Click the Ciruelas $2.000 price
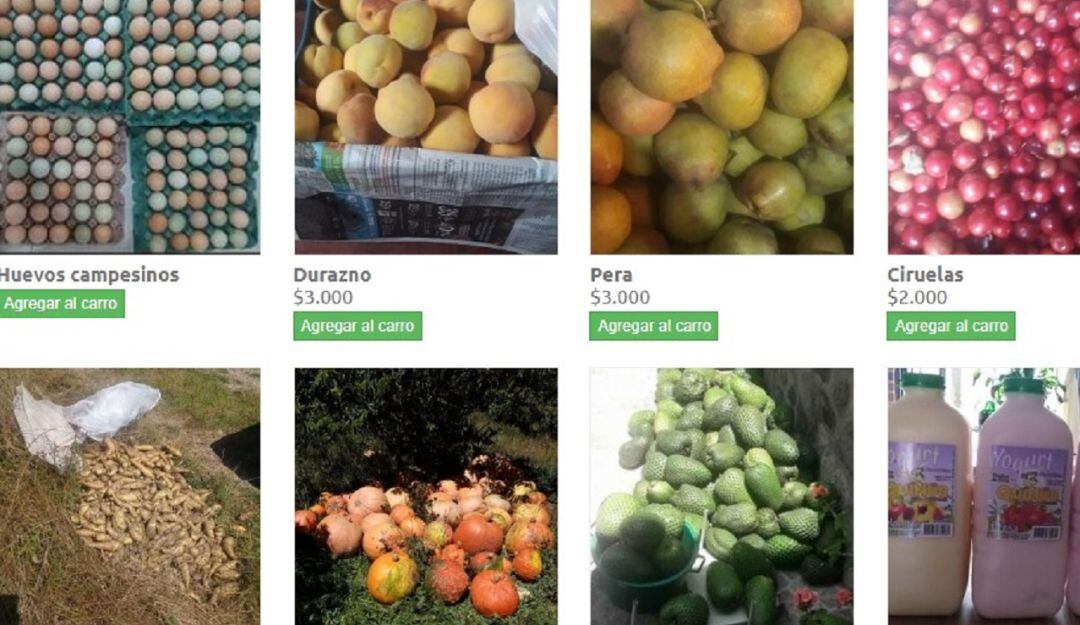The image size is (1080, 625). tap(917, 298)
